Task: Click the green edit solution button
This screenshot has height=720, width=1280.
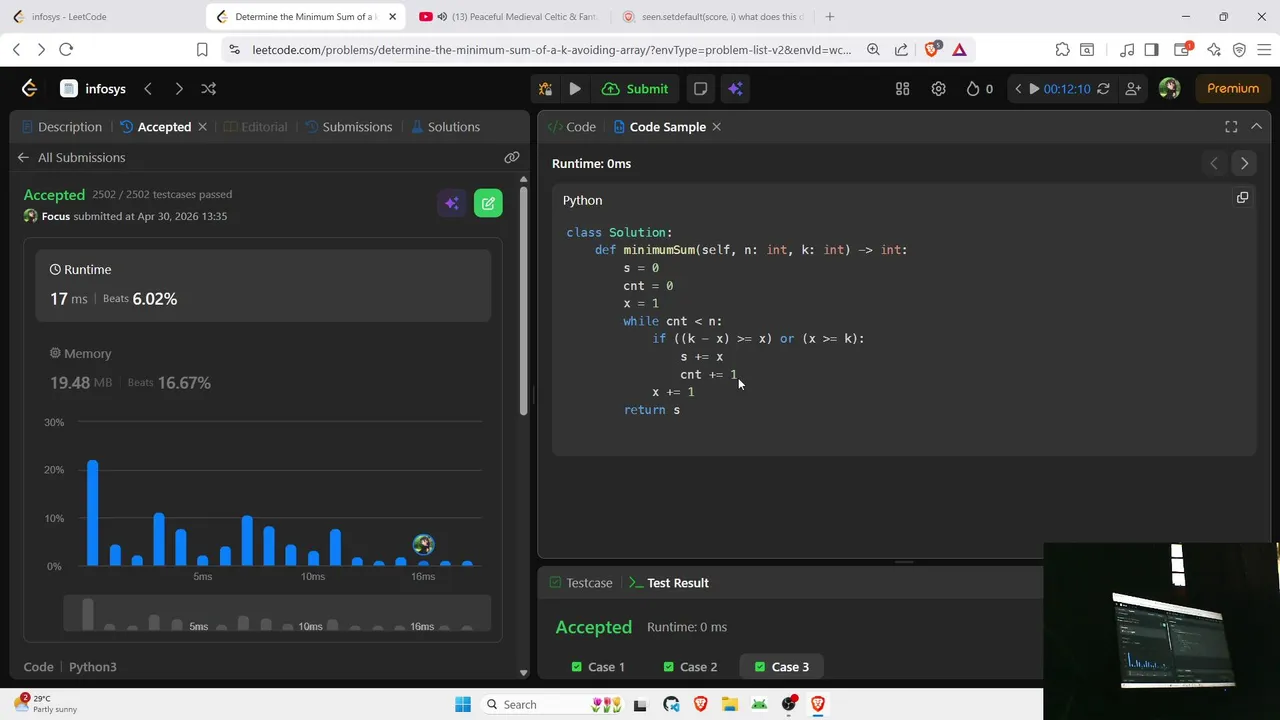Action: (488, 203)
